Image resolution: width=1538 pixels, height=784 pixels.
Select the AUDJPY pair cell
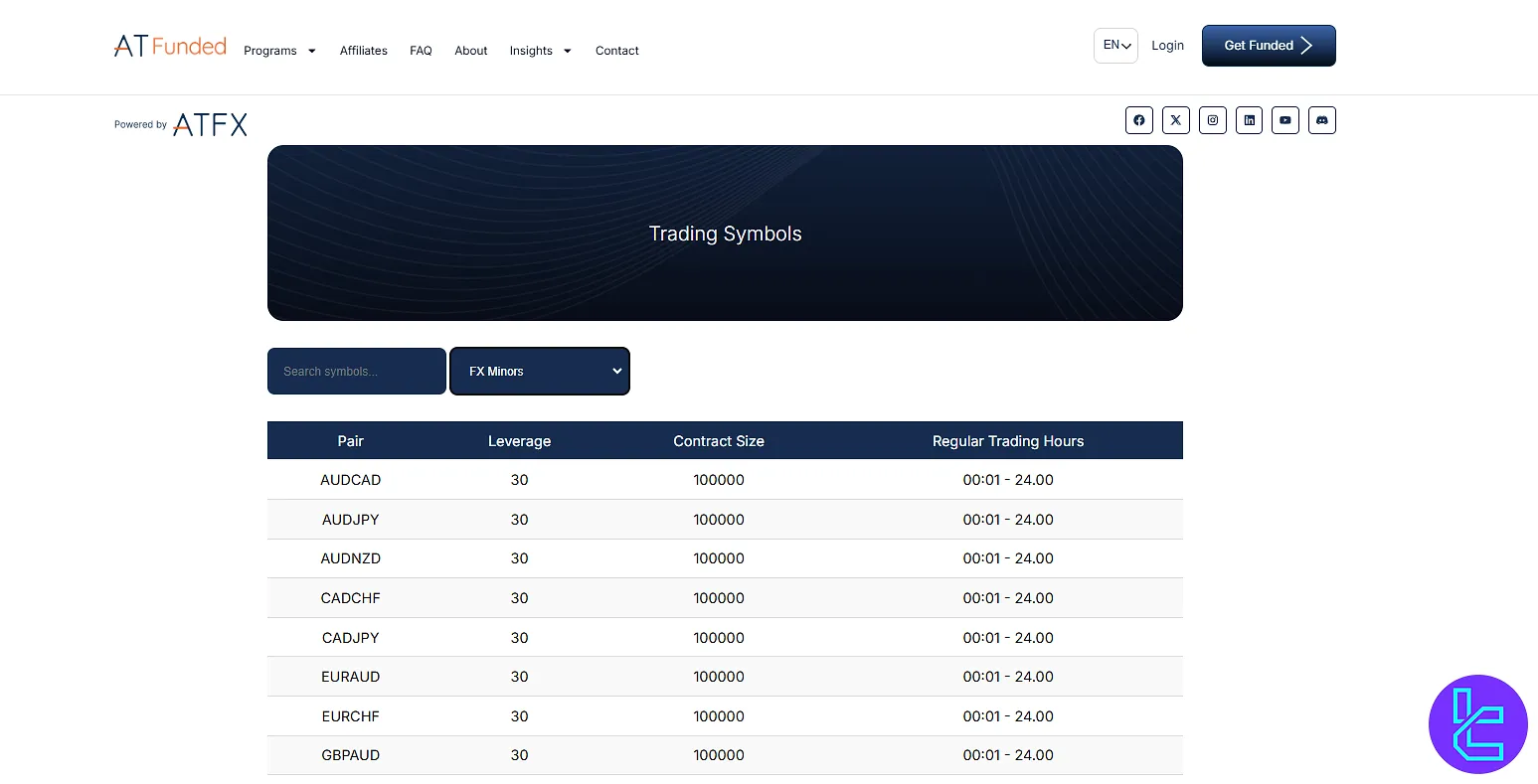[x=351, y=520]
